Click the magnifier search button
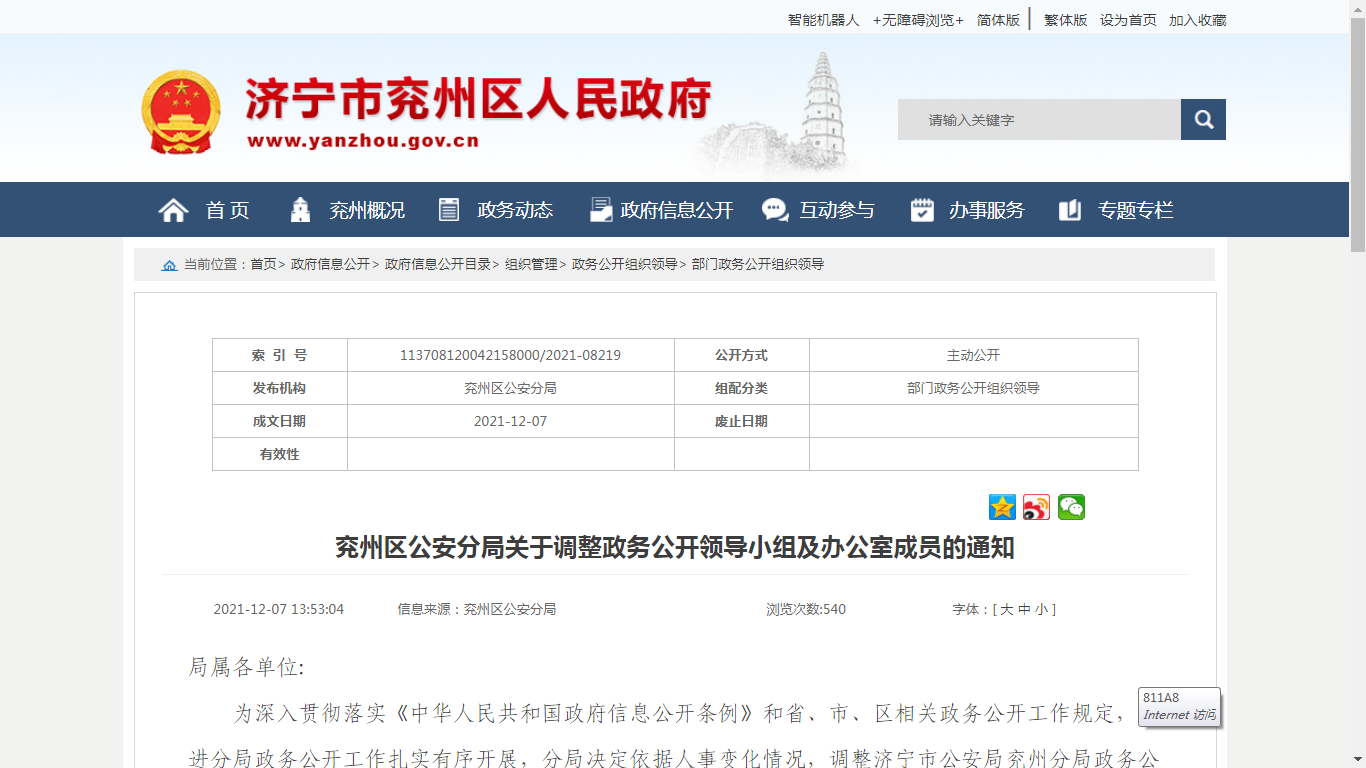Screen dimensions: 1366x768 [x=1203, y=120]
